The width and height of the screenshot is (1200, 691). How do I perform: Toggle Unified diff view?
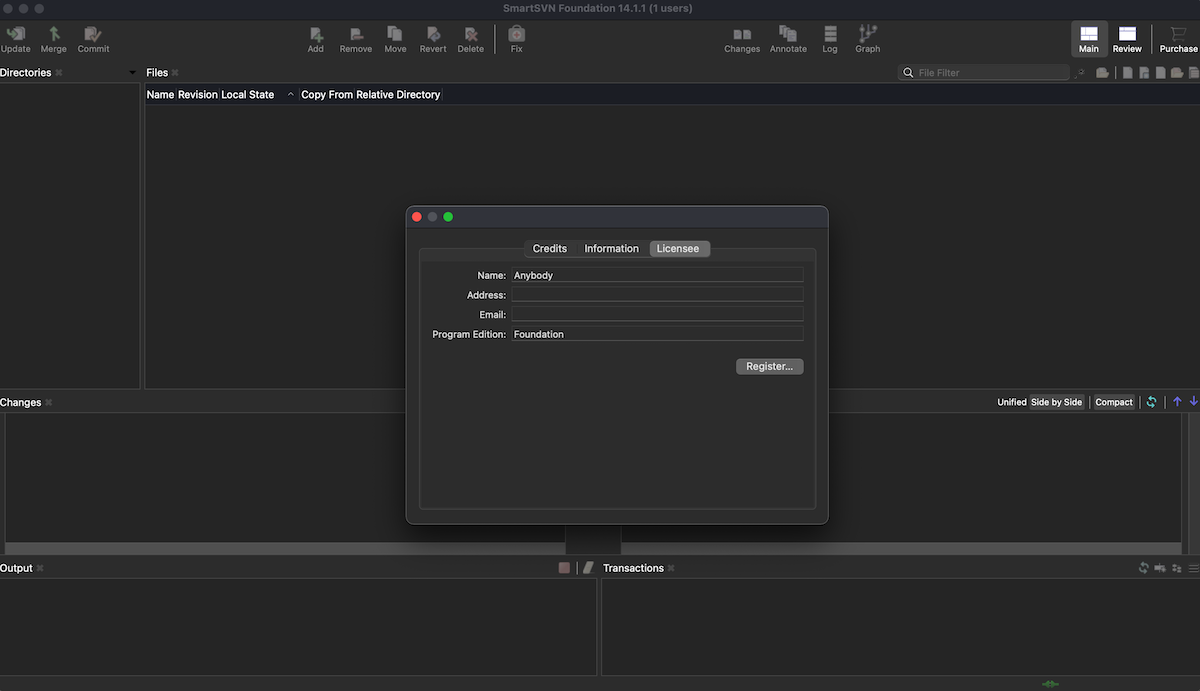tap(1011, 402)
